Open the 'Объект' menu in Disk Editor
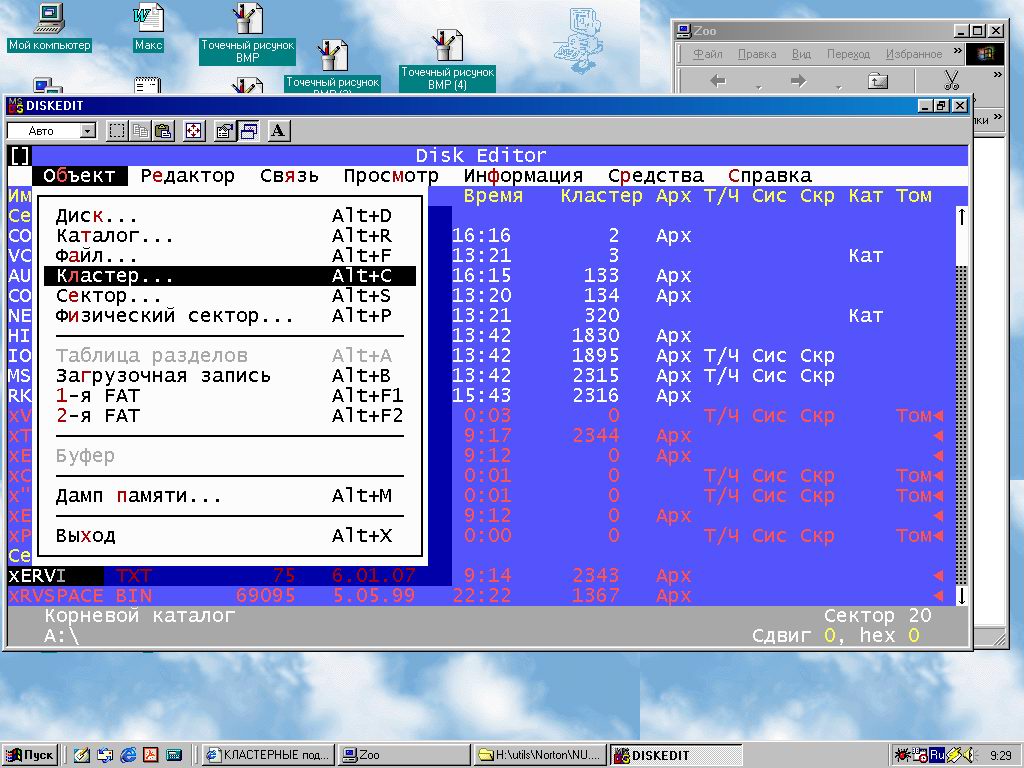1024x768 pixels. pyautogui.click(x=79, y=176)
